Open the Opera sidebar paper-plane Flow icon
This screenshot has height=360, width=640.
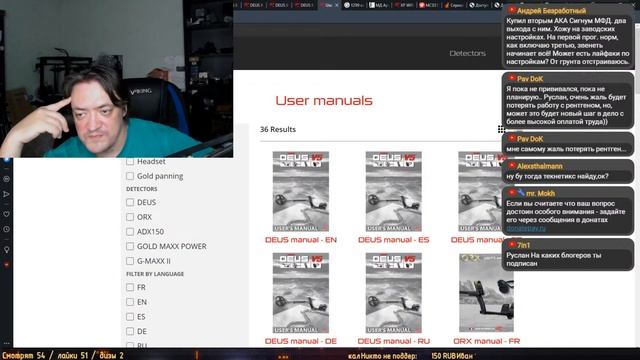[6, 194]
